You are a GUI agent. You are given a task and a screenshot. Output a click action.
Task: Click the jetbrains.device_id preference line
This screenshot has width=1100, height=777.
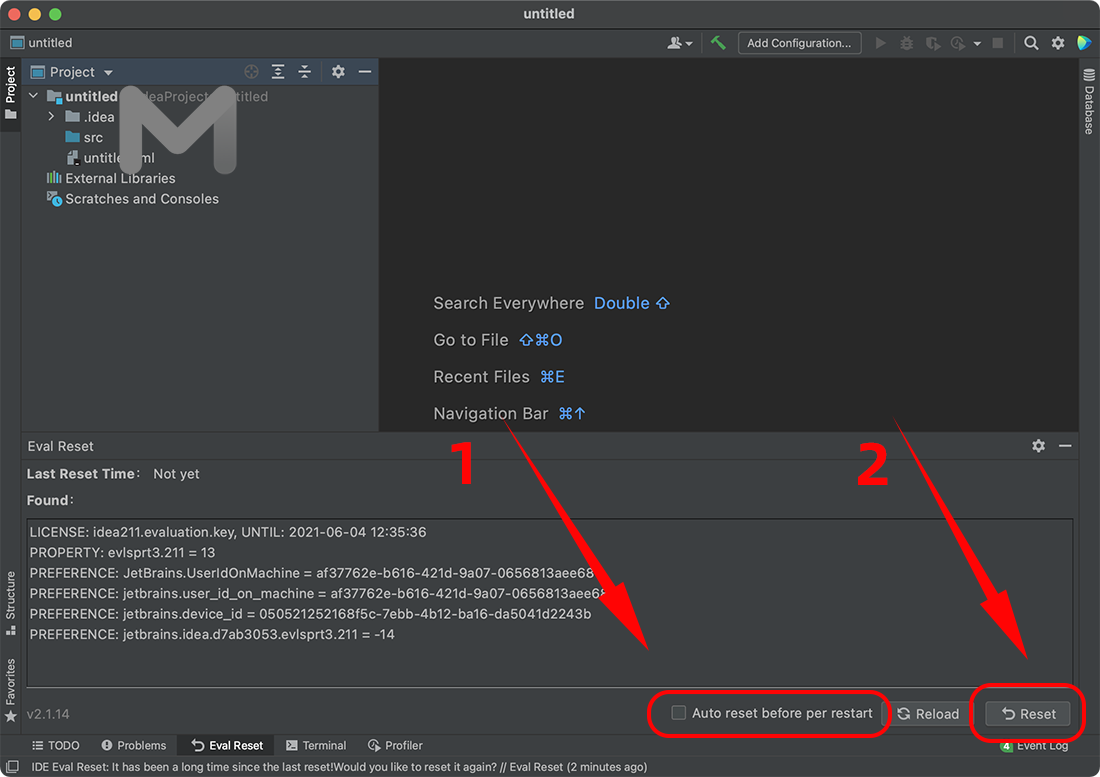click(310, 614)
